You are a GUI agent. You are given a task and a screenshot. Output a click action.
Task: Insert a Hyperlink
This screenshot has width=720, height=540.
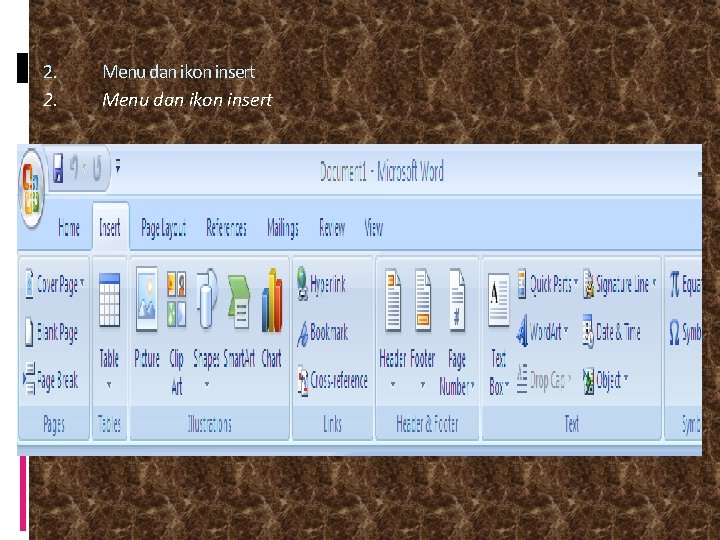[321, 284]
